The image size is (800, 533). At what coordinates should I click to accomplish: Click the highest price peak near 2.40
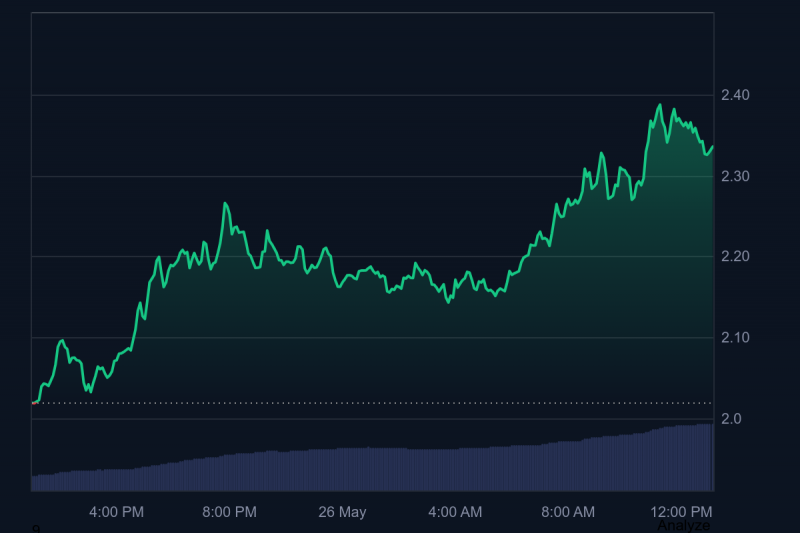(x=660, y=105)
